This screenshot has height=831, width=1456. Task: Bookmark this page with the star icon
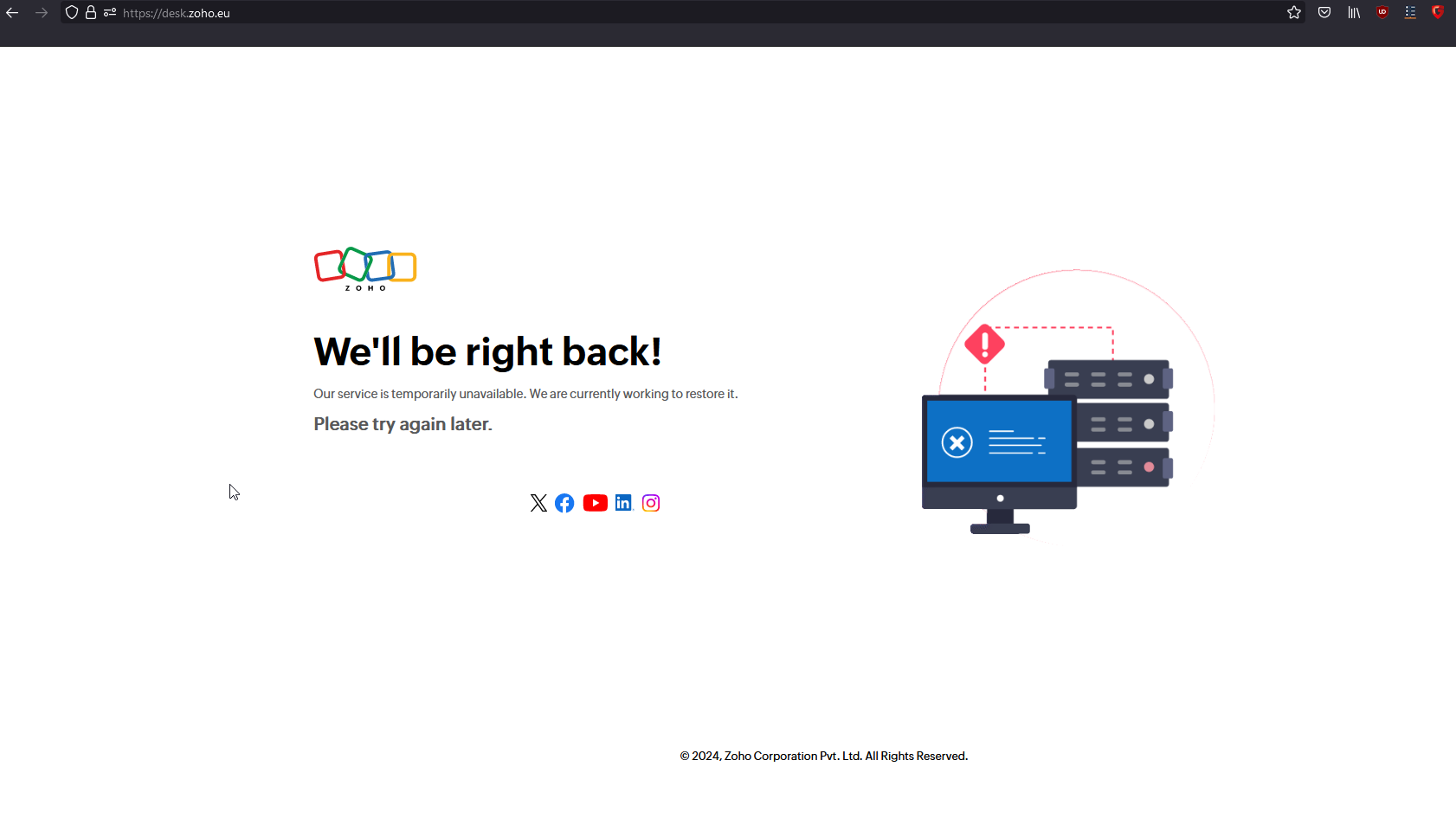(1294, 12)
